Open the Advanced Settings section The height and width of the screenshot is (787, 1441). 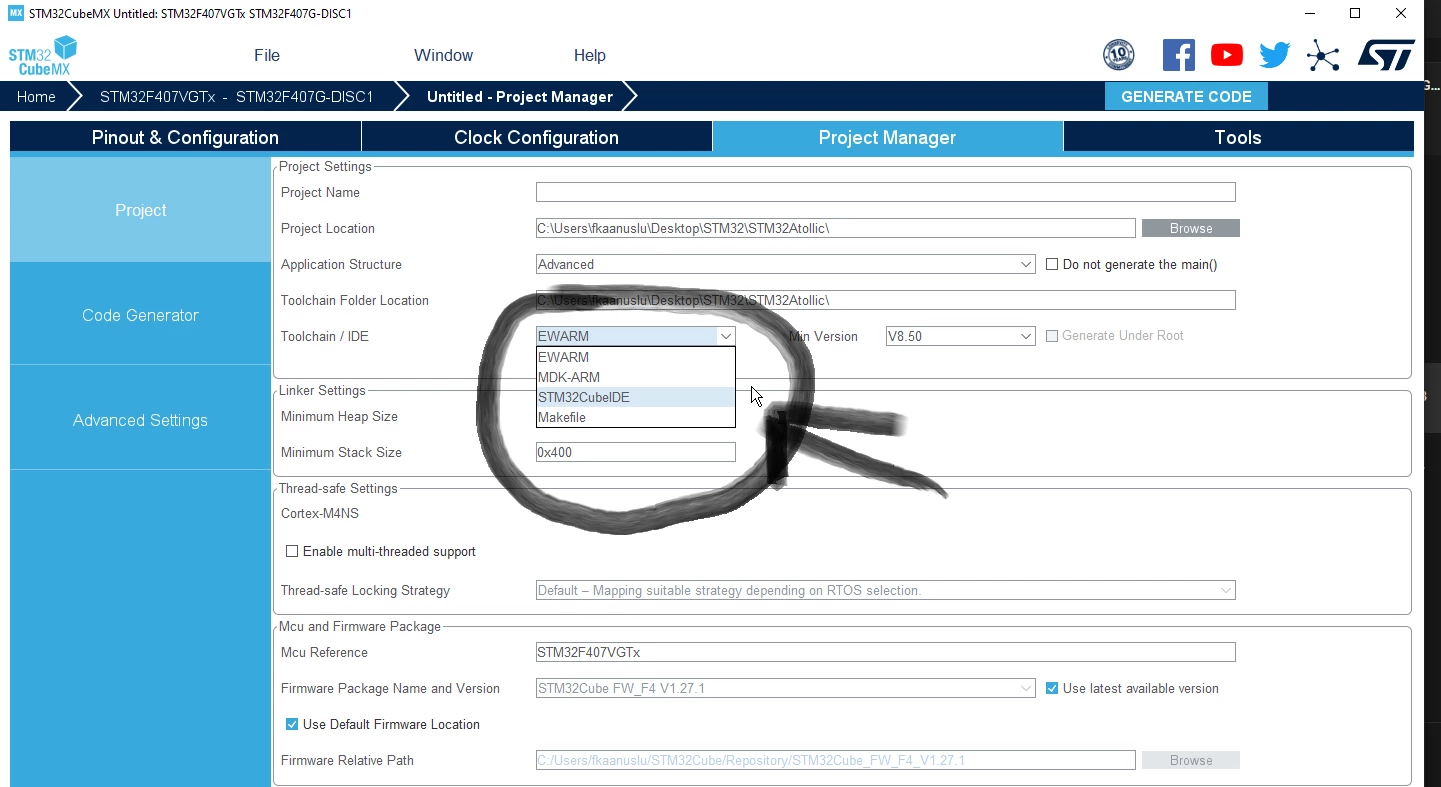[x=141, y=420]
